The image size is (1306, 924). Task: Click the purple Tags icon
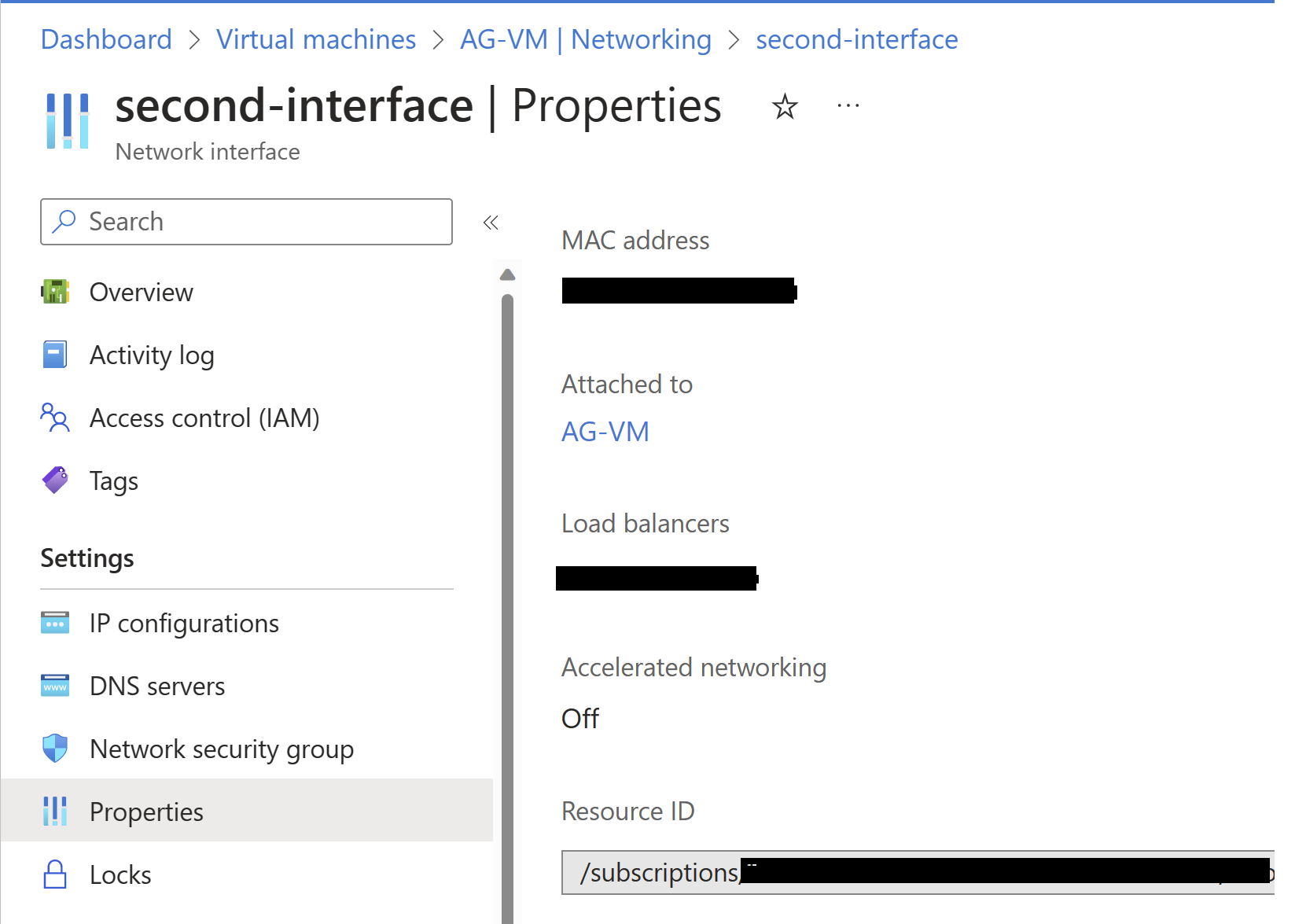tap(55, 480)
